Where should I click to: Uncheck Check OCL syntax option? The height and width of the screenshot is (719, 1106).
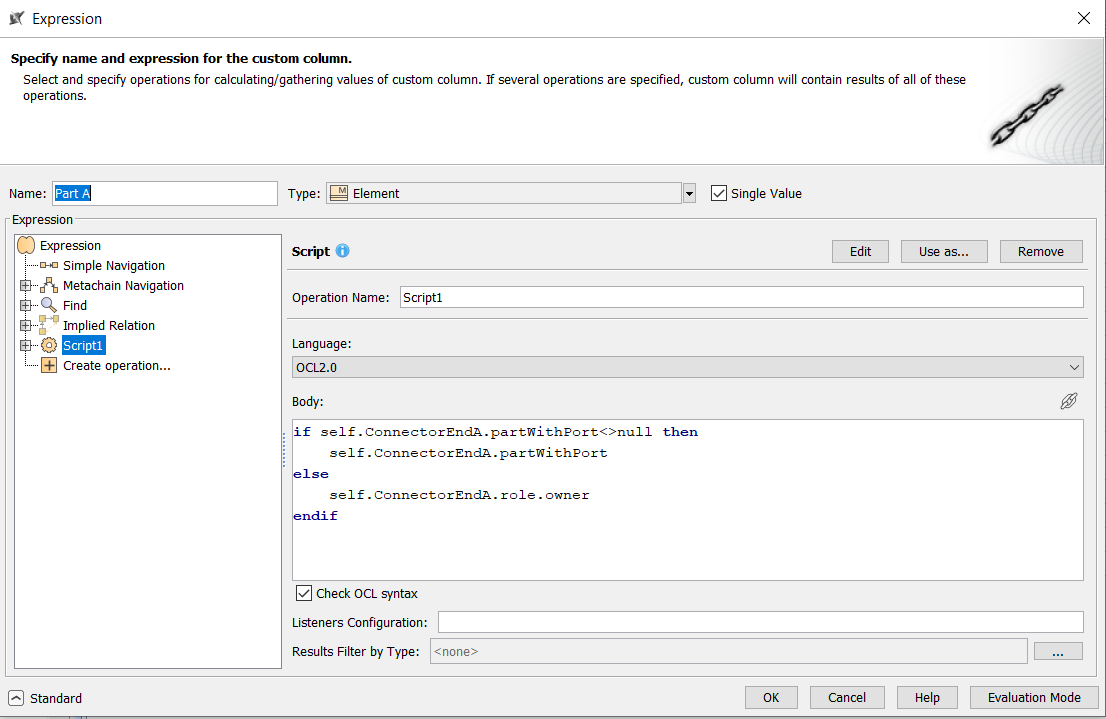(305, 593)
